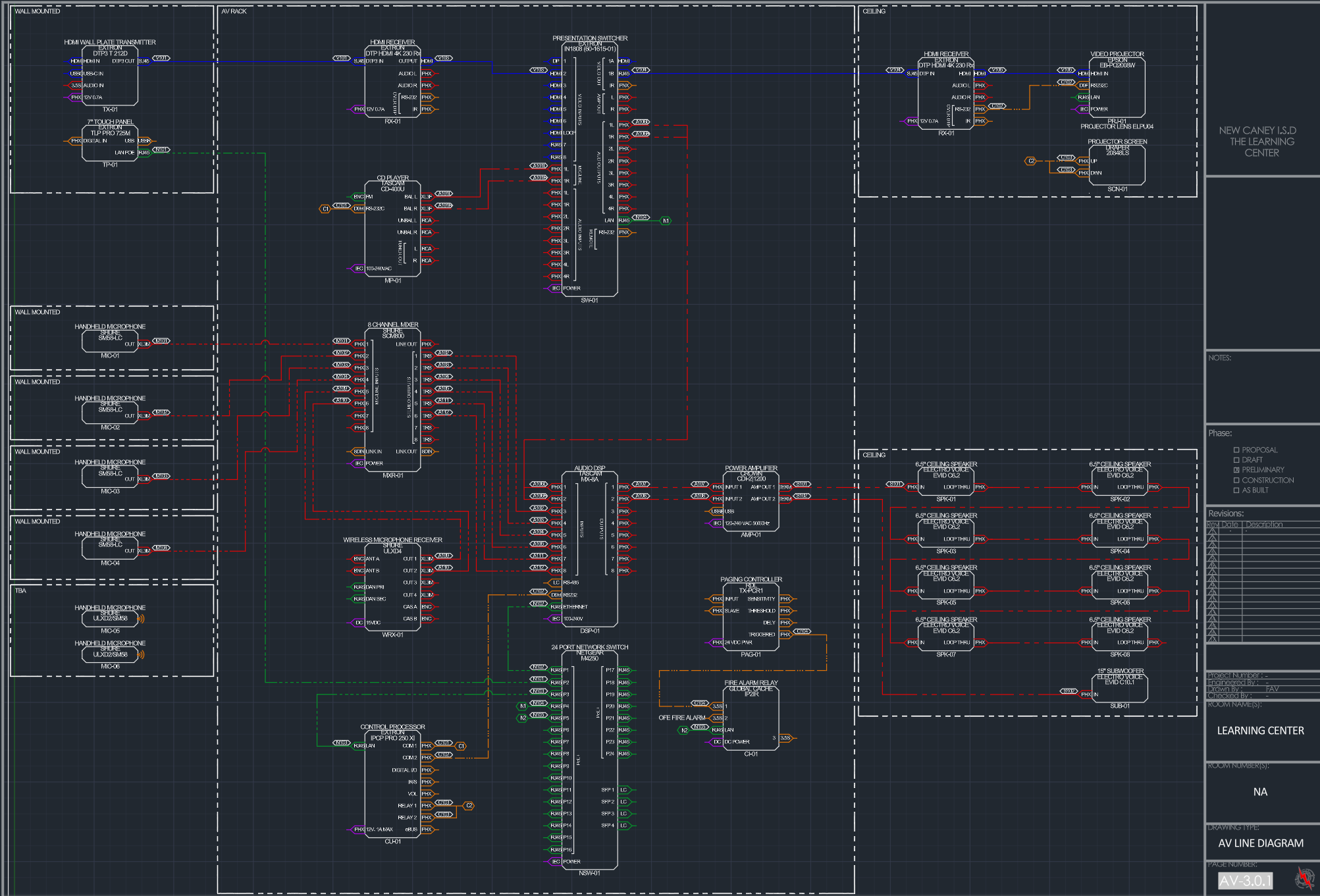This screenshot has height=896, width=1320.
Task: Click wireless signal icon on MIC-06
Action: coord(140,654)
